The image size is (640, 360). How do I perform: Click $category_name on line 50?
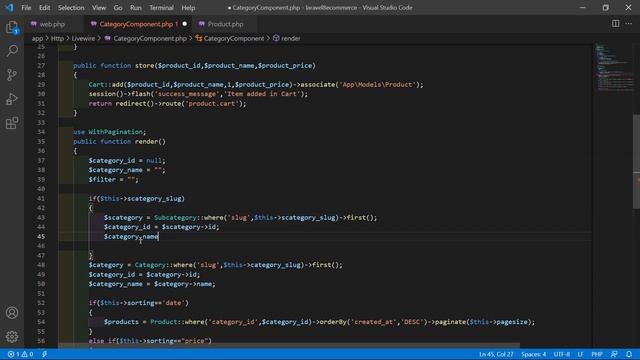coord(116,284)
